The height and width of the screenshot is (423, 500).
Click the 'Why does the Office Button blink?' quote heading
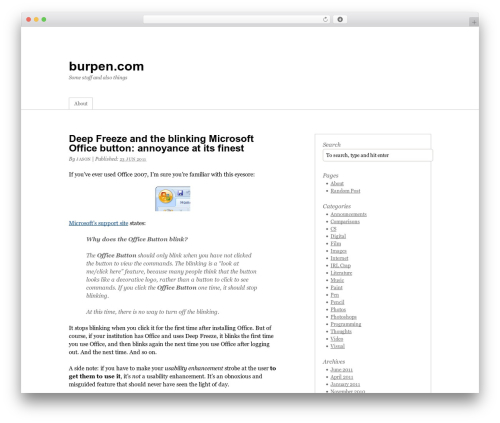coord(137,239)
